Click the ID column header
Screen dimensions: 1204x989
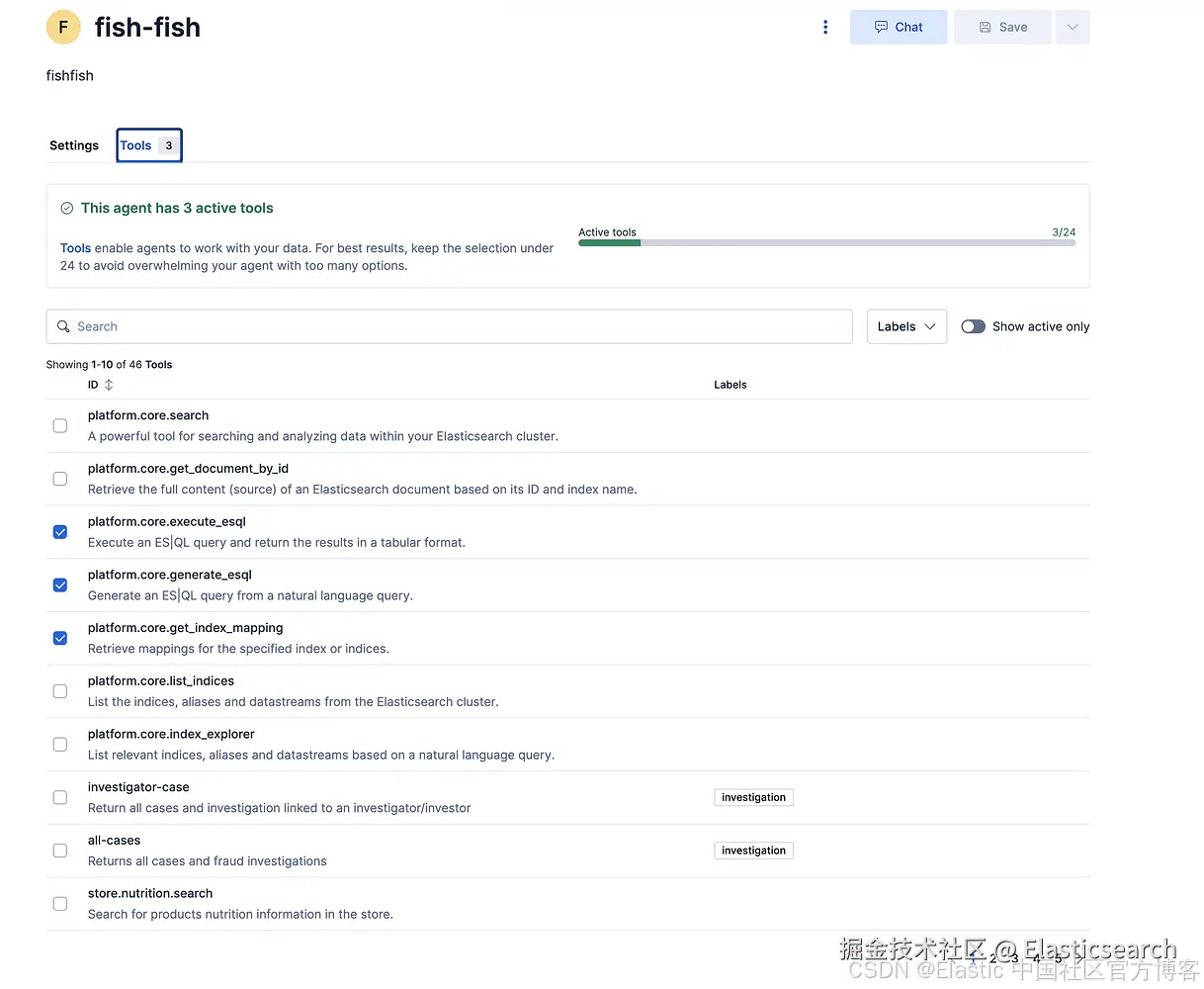pyautogui.click(x=93, y=385)
